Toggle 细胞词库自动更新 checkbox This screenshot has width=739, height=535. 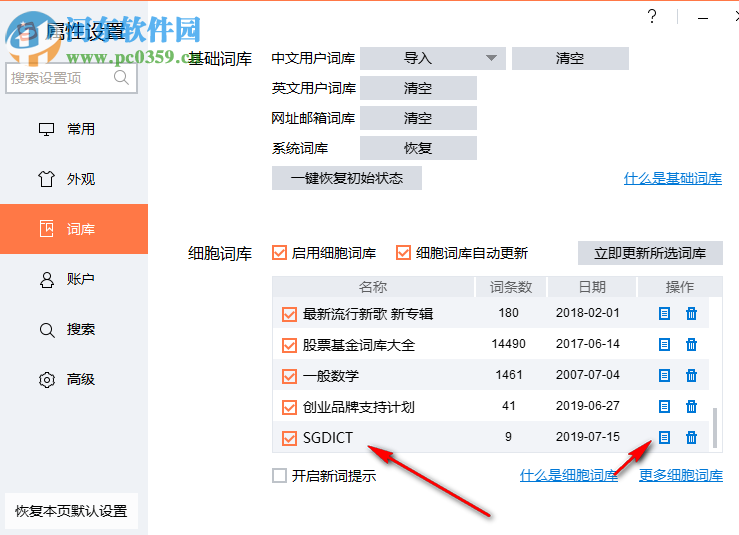pyautogui.click(x=403, y=253)
